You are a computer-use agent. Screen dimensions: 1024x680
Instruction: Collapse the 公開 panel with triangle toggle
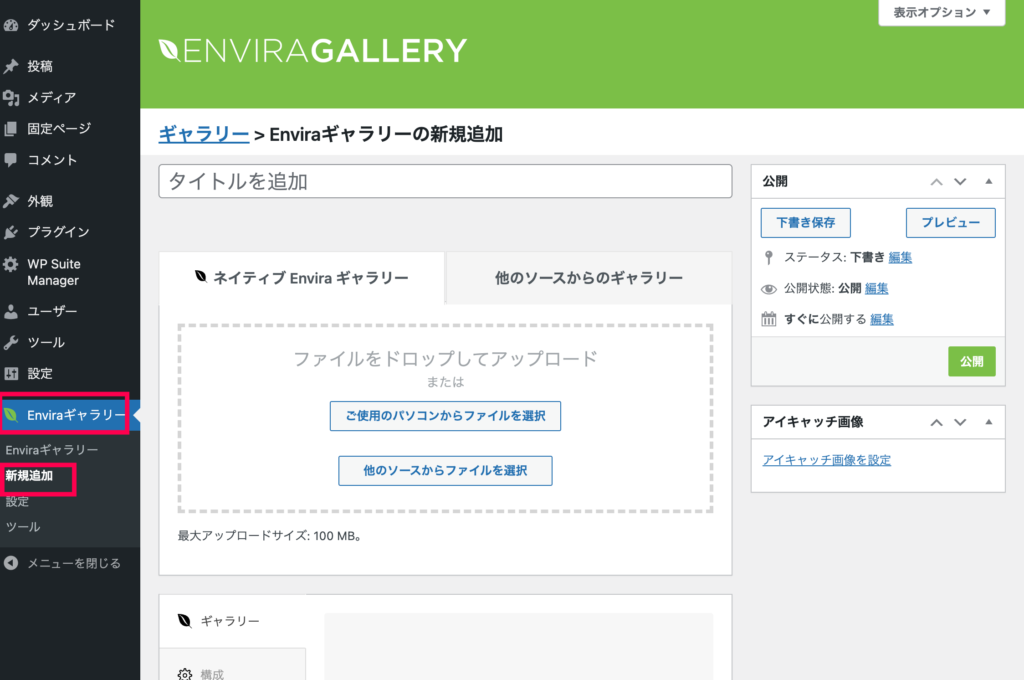click(989, 182)
